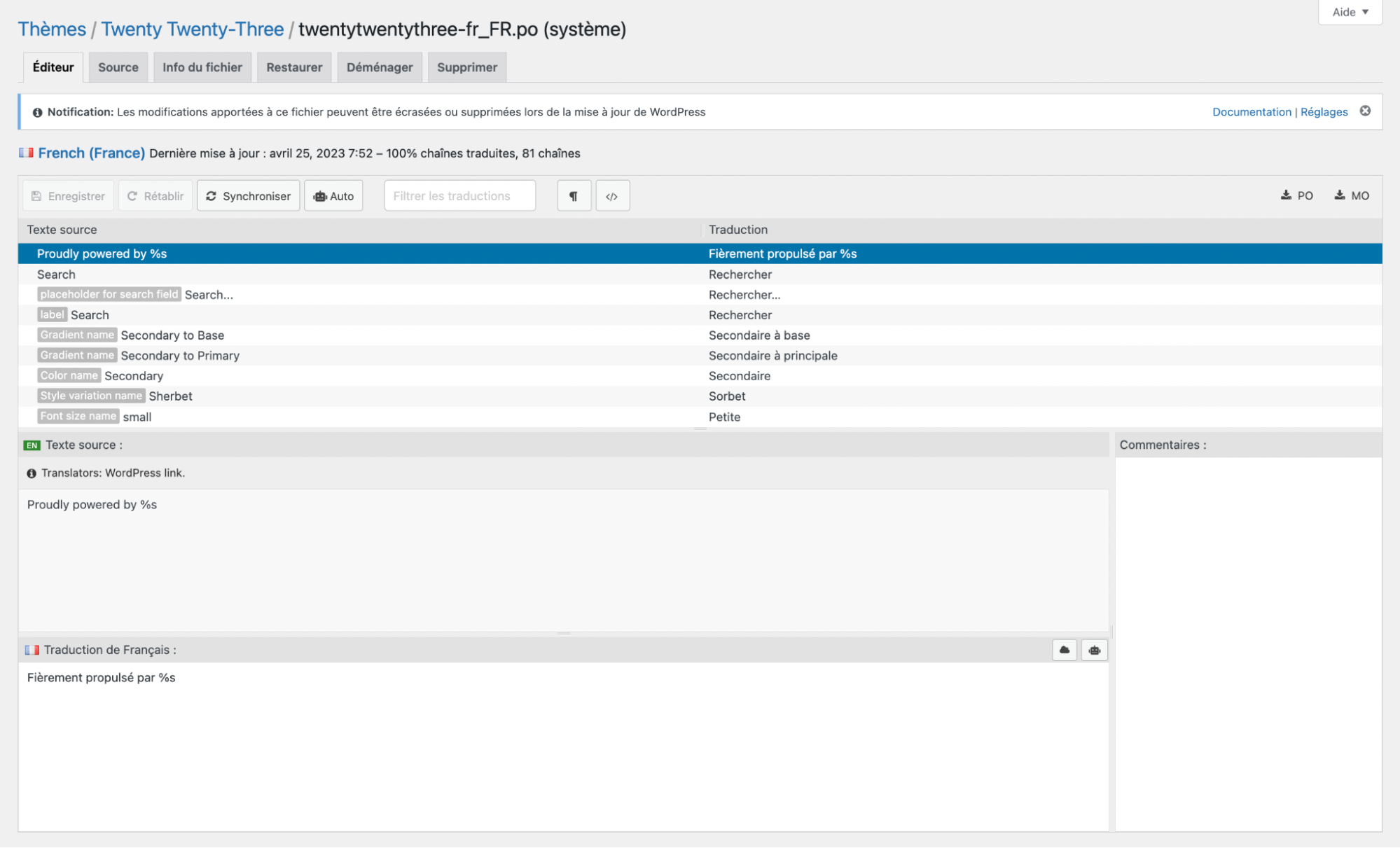Image resolution: width=1400 pixels, height=848 pixels.
Task: Focus the Filtrer les traductions field
Action: click(460, 196)
